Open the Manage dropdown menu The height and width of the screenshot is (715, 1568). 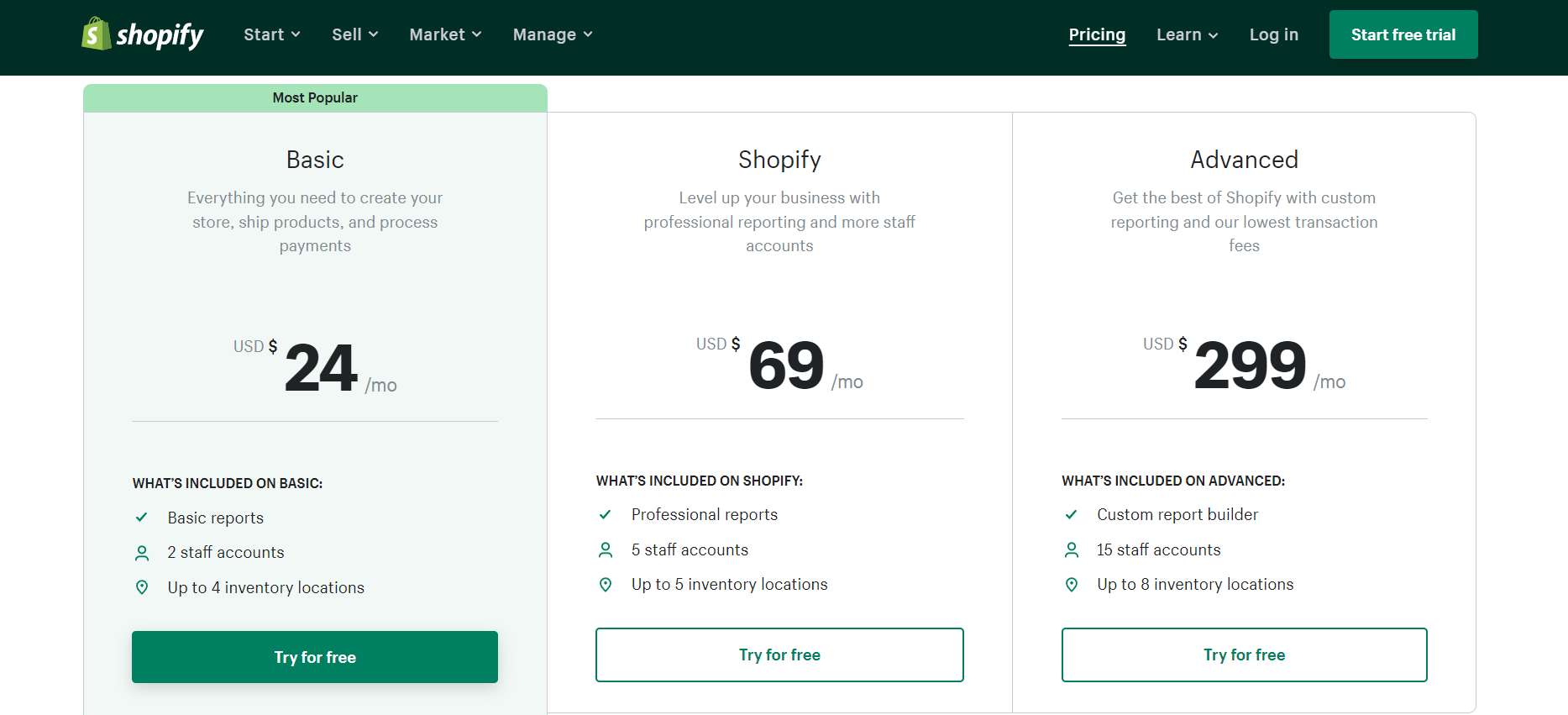point(553,34)
